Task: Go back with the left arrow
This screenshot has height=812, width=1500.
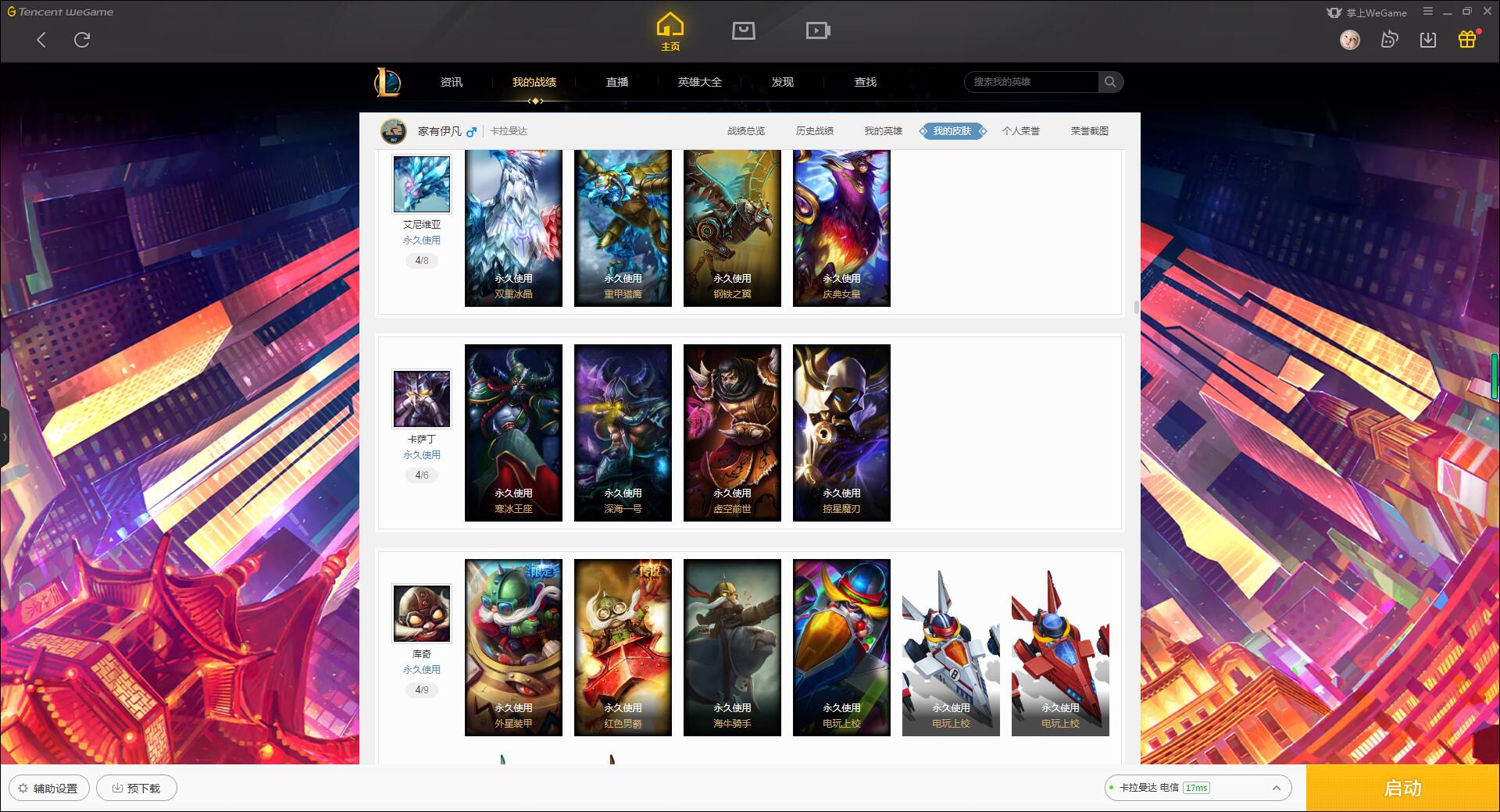Action: [41, 40]
